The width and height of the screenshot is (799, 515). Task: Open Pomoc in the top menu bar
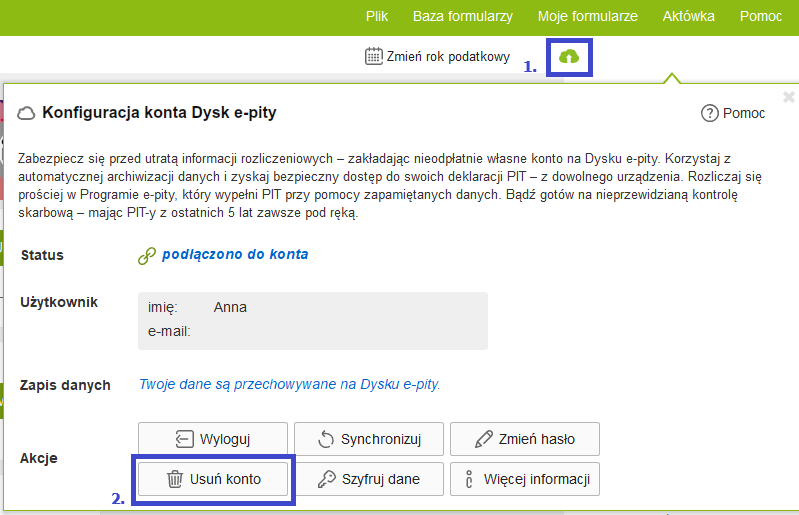(x=761, y=17)
